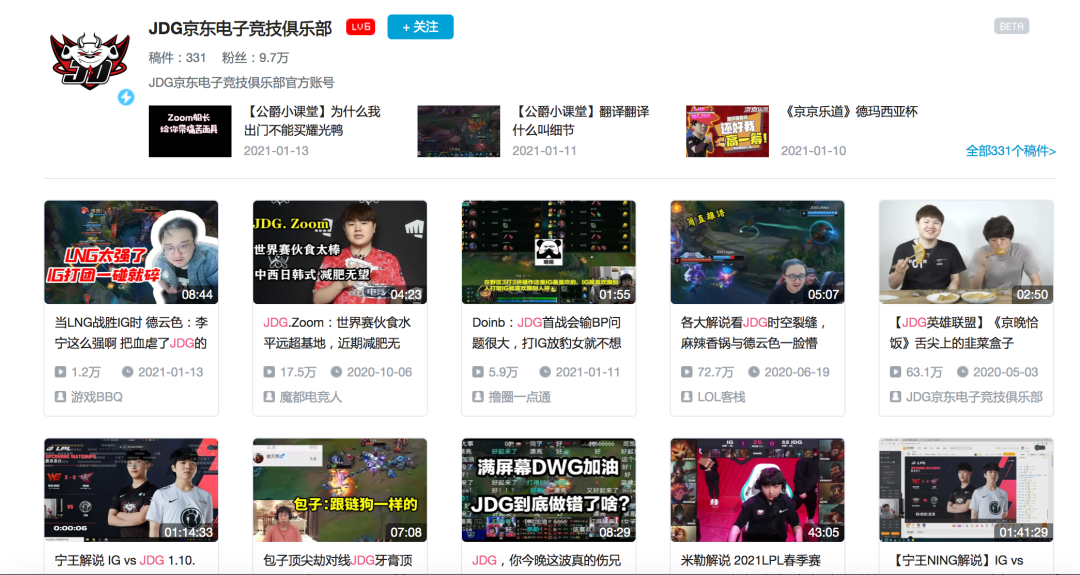Click the play count icon beside 17.5万
This screenshot has height=575, width=1080.
pos(269,372)
